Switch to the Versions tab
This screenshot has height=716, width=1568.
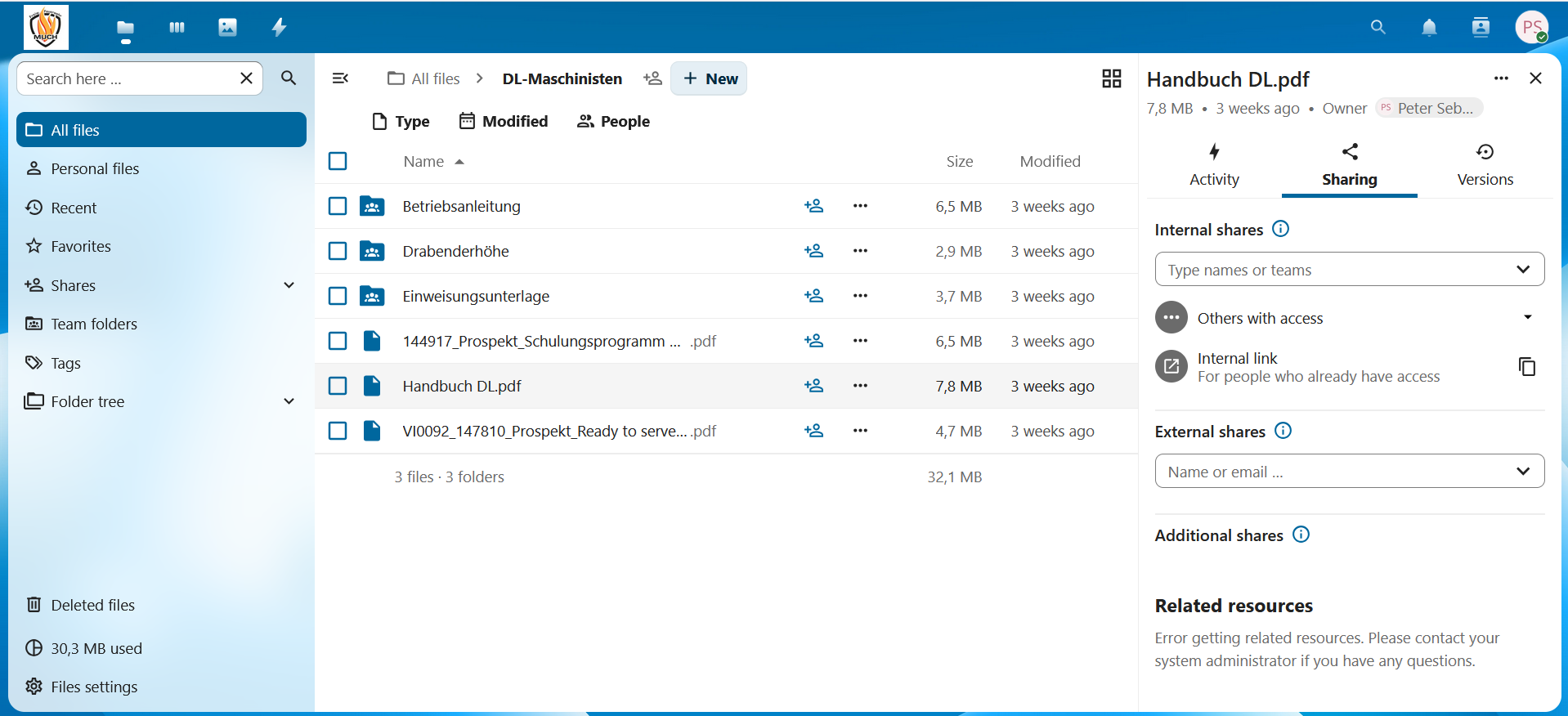tap(1484, 166)
